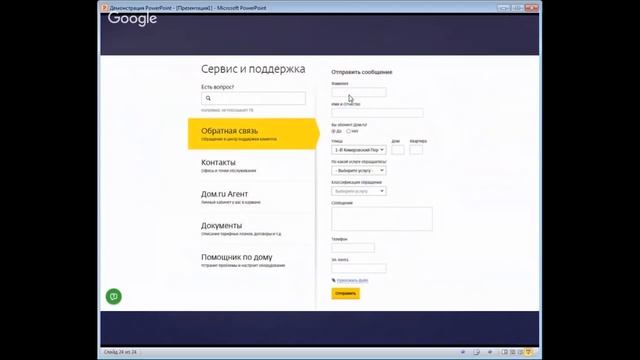The width and height of the screenshot is (640, 360).
Task: Click the yellow 'Отправить' button
Action: tap(345, 293)
